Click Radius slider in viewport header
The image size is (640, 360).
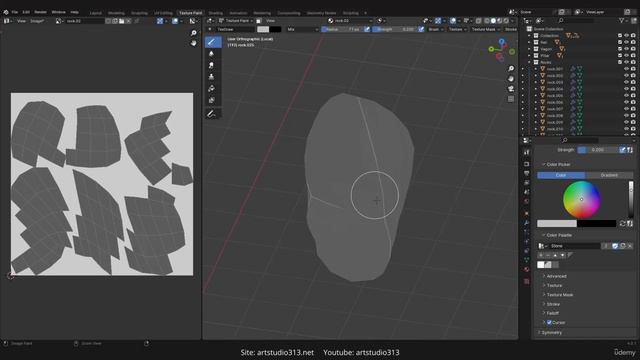coord(342,29)
